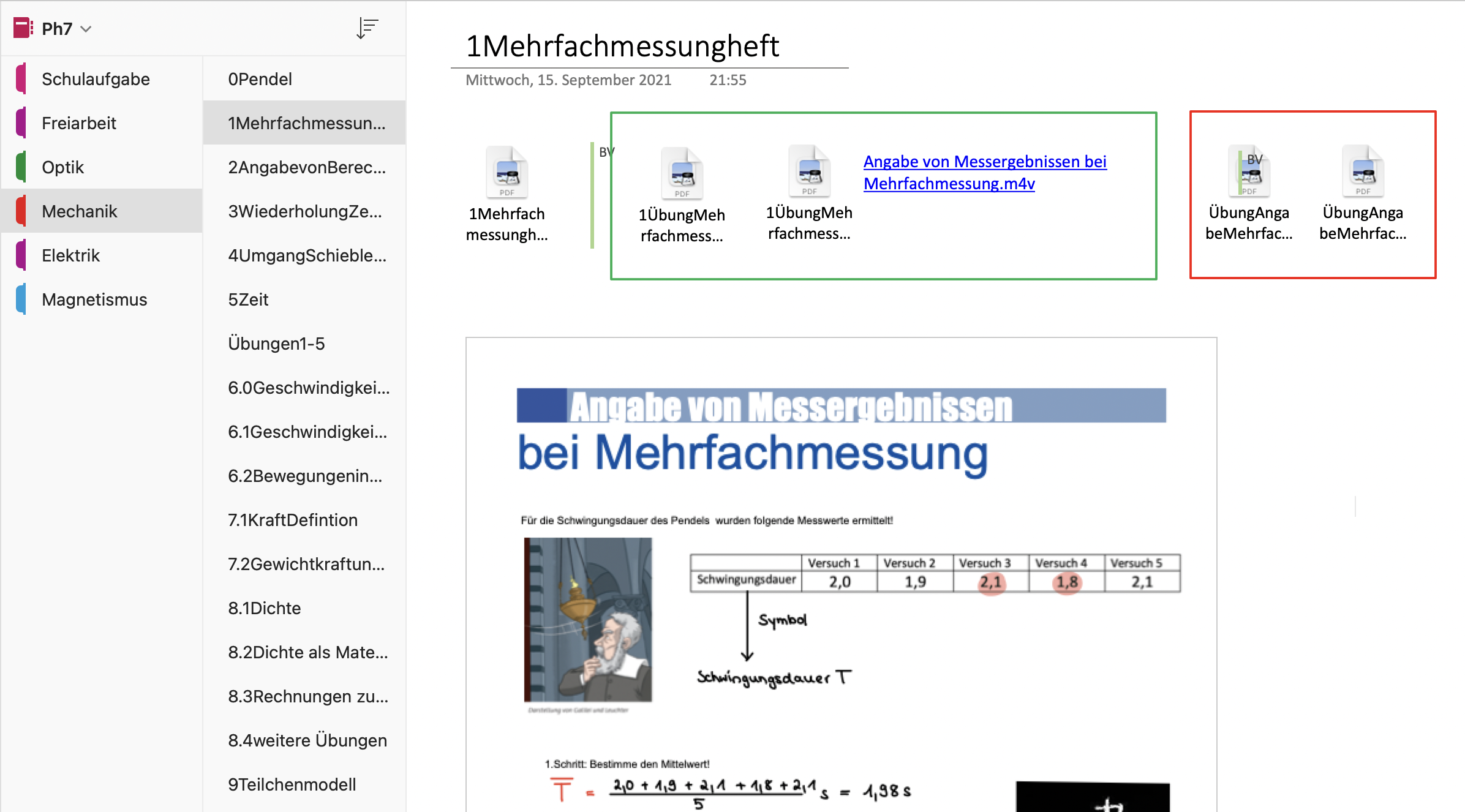
Task: Open the 1Mehrfachmessungh... PDF attachment icon
Action: pos(507,173)
